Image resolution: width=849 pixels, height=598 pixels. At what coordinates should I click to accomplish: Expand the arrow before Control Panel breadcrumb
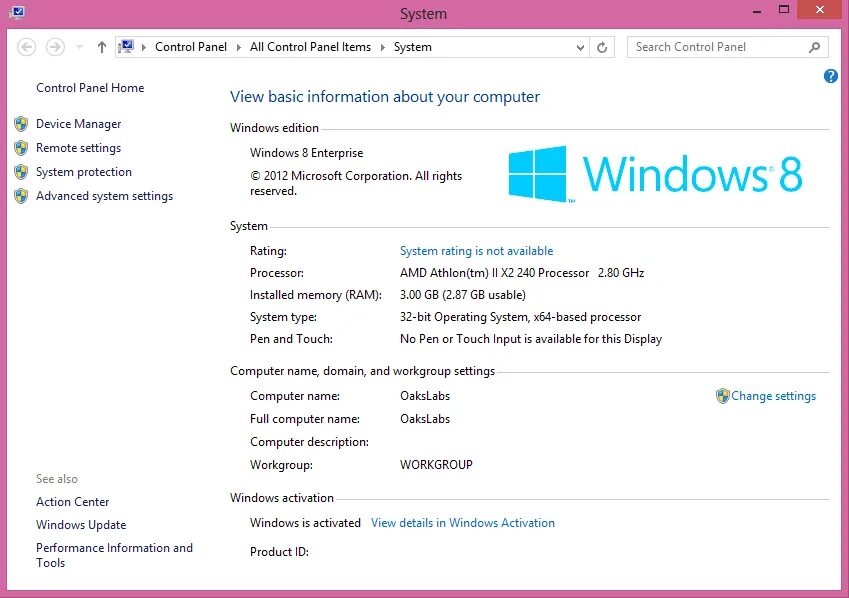coord(143,47)
